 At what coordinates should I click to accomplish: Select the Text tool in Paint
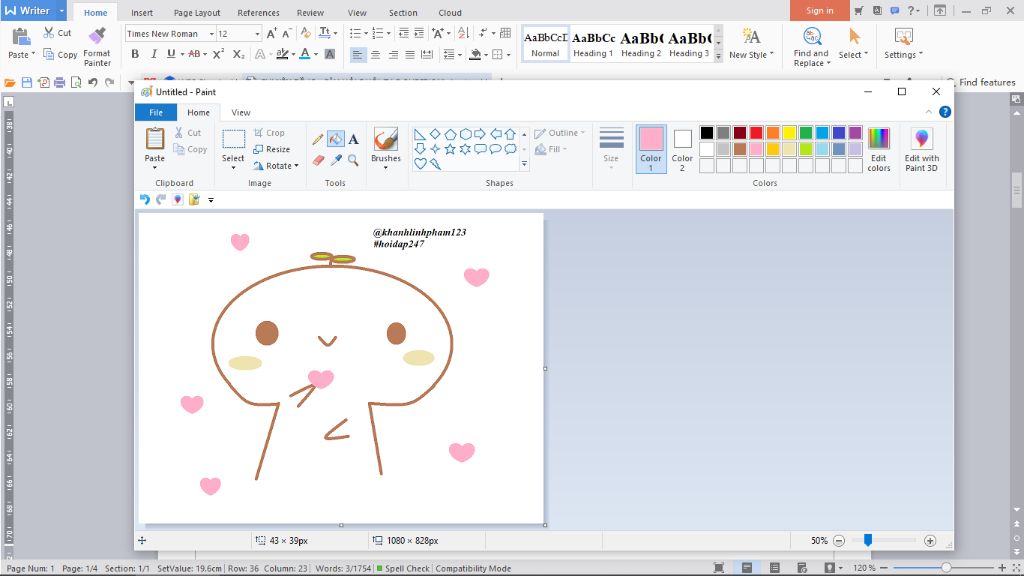coord(353,139)
